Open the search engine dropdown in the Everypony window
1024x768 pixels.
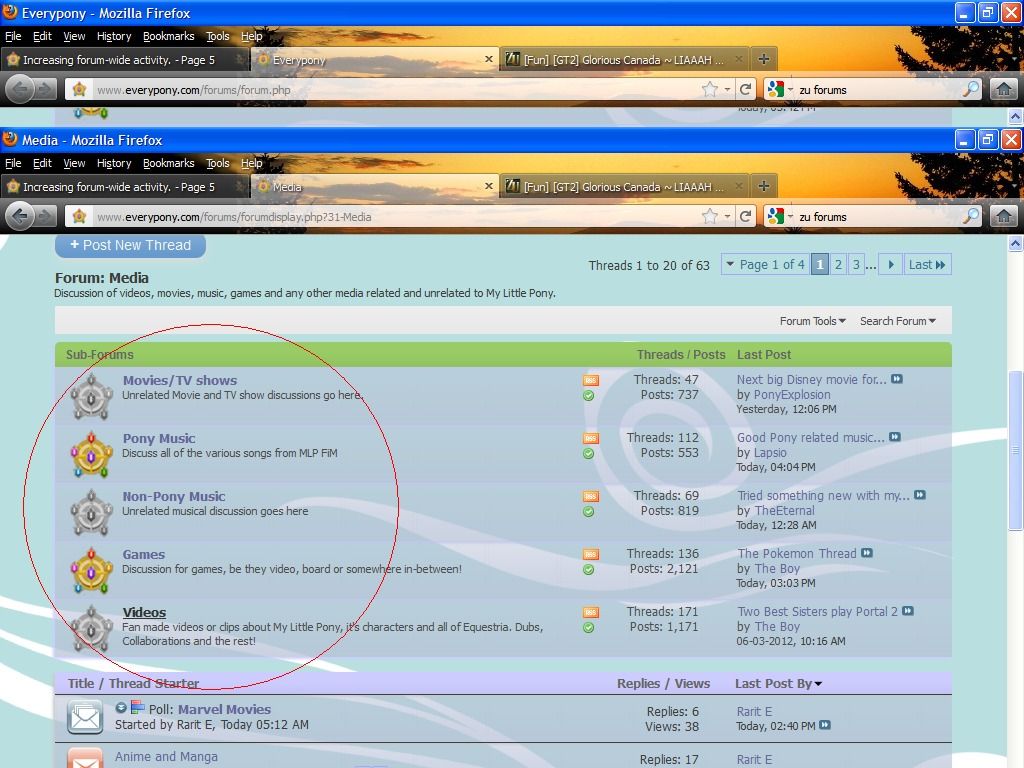pos(790,89)
